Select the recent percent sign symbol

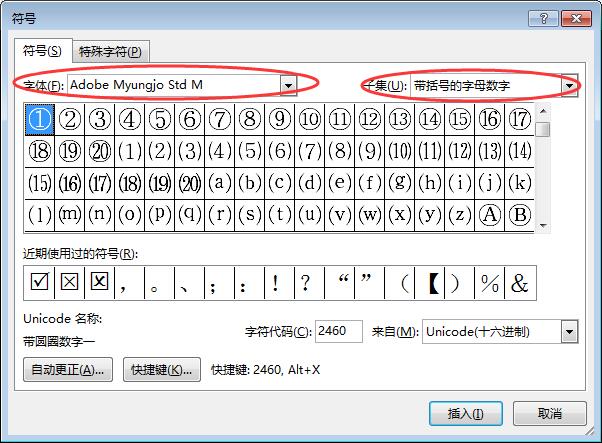pos(490,283)
